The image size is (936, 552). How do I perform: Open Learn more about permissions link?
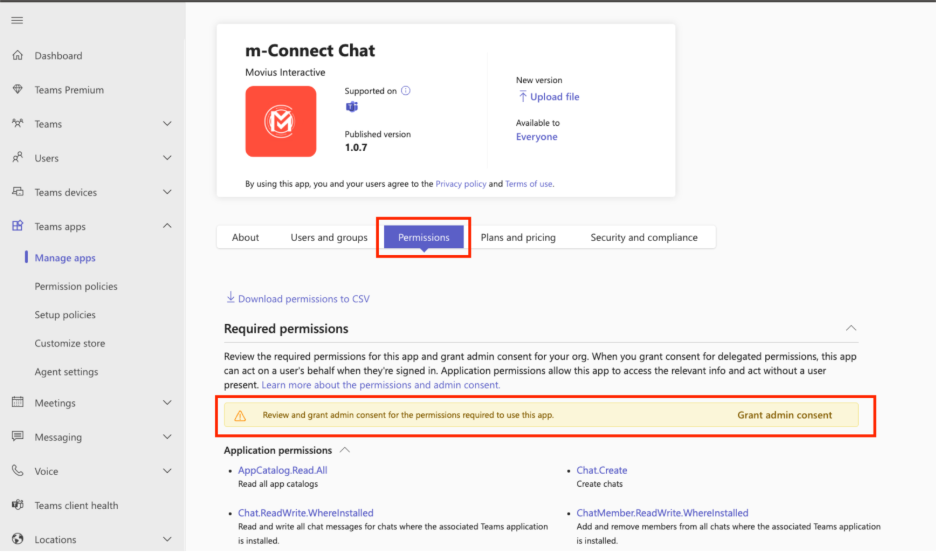(x=381, y=385)
